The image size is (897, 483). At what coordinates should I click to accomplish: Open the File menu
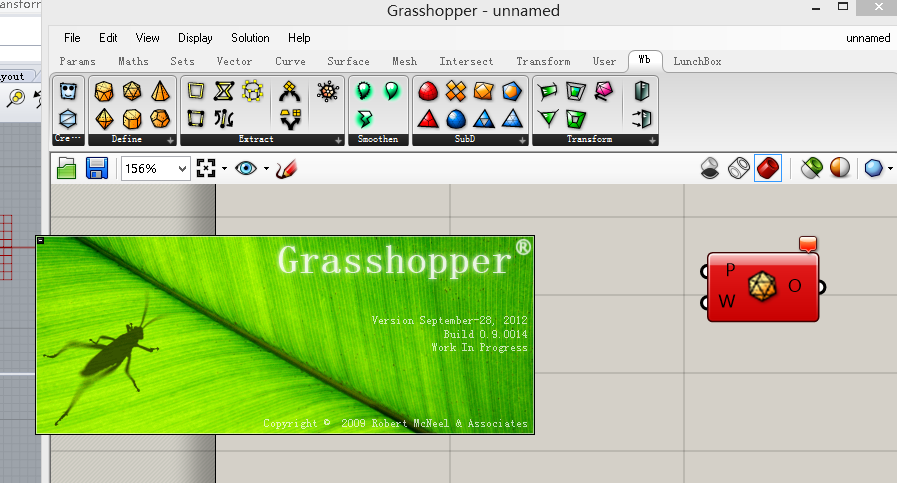pyautogui.click(x=72, y=38)
